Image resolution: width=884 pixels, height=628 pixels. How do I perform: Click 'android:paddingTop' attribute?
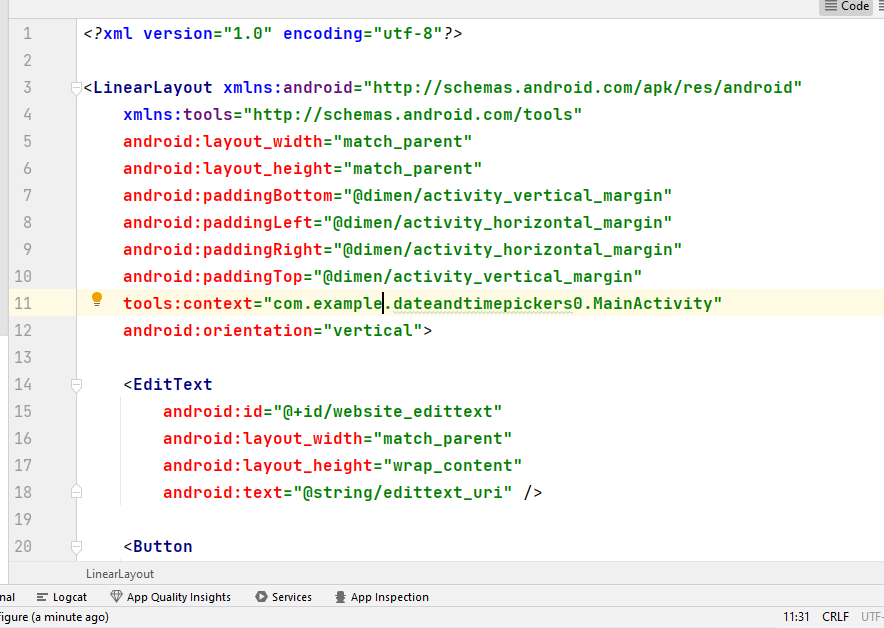tap(213, 277)
